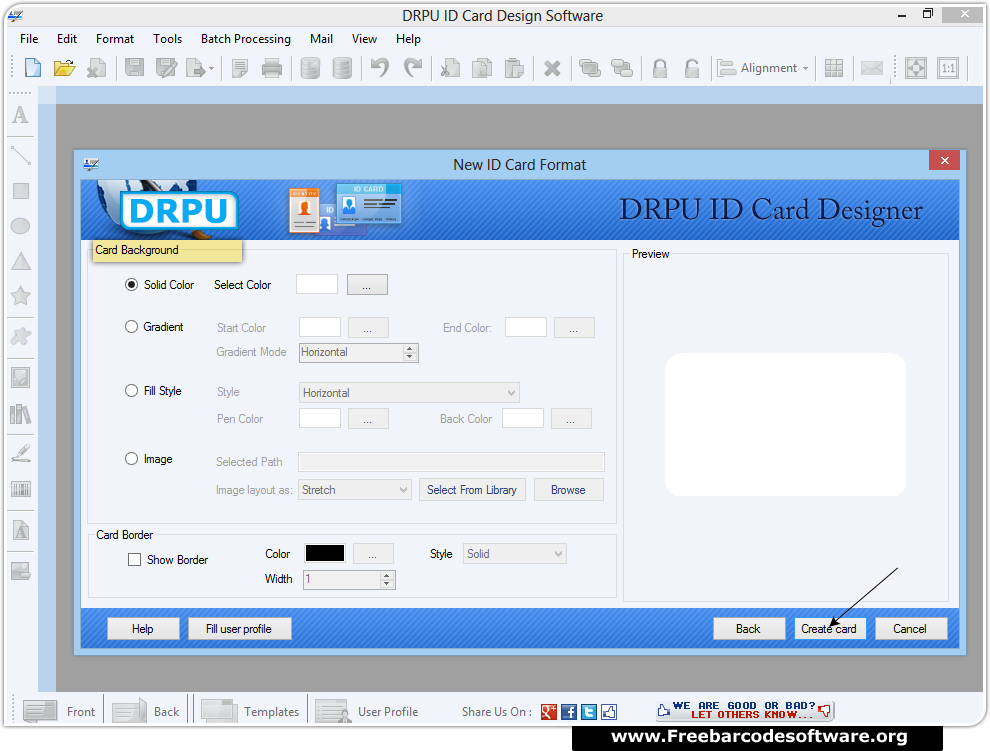Select the Gradient radio button

(x=131, y=327)
